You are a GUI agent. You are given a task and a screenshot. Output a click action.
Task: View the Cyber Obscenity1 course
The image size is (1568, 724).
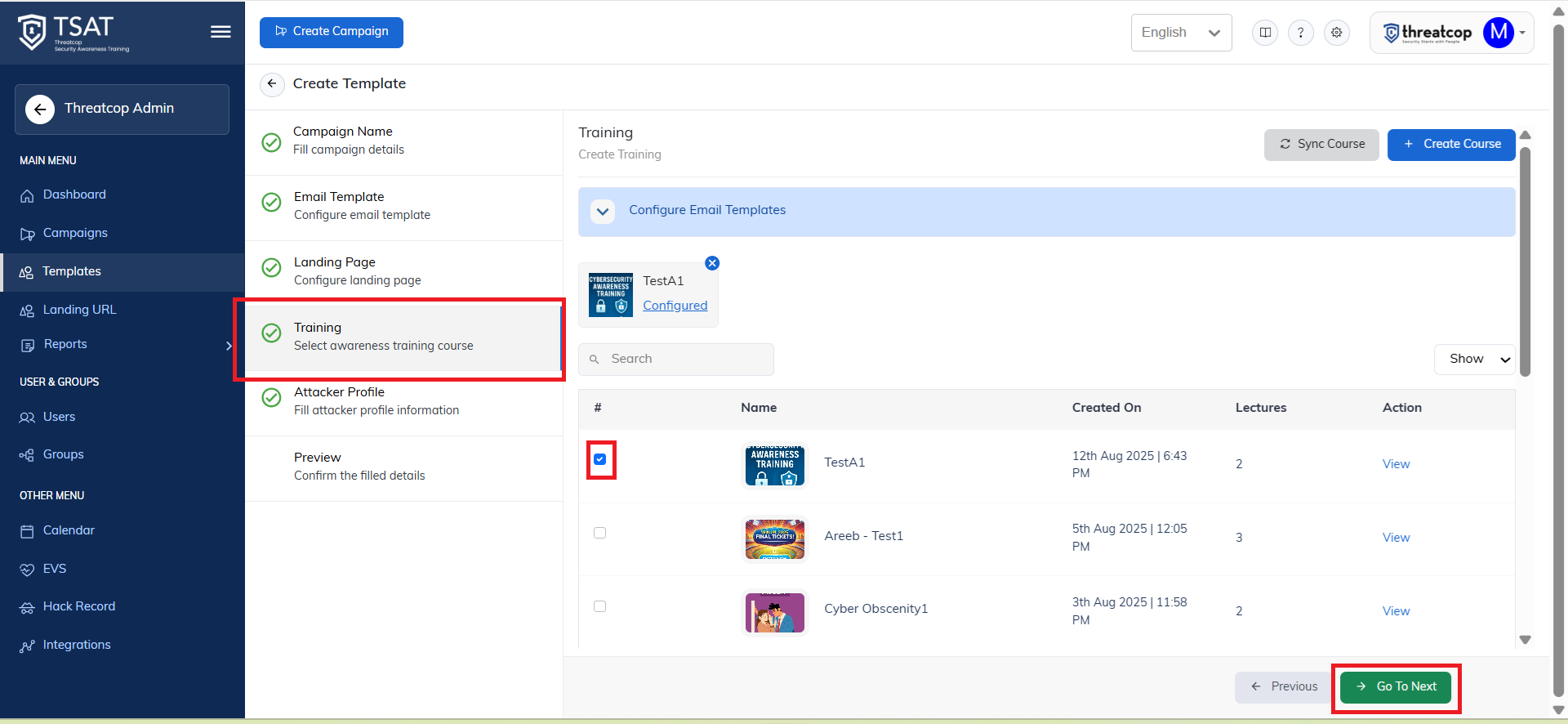1396,611
